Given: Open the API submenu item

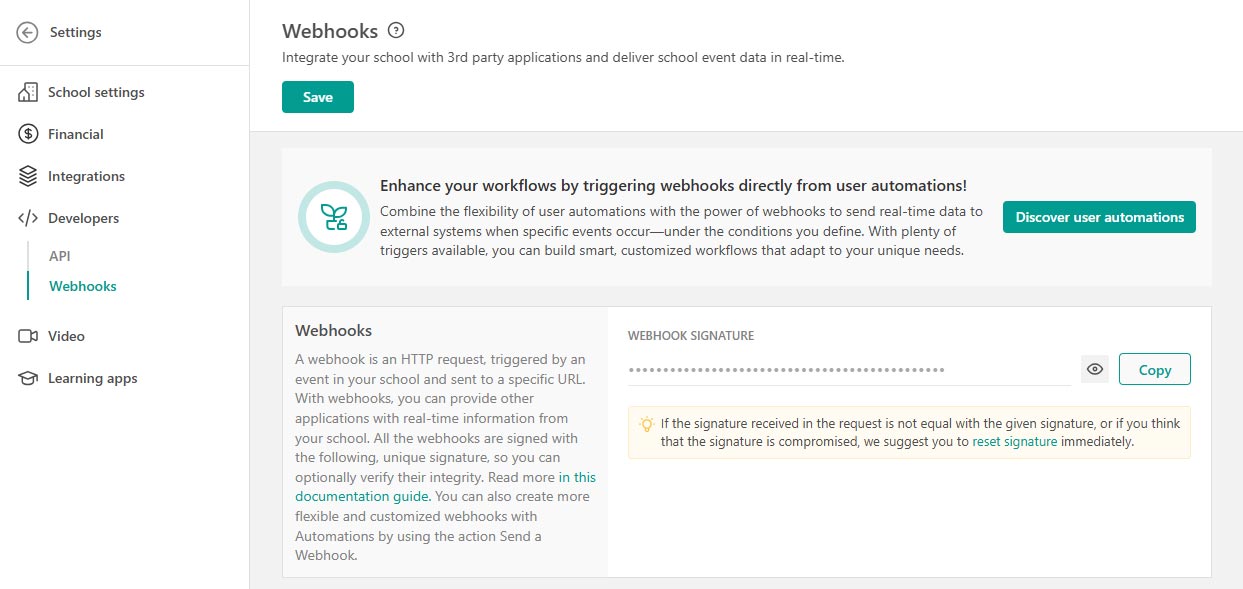Looking at the screenshot, I should (60, 256).
